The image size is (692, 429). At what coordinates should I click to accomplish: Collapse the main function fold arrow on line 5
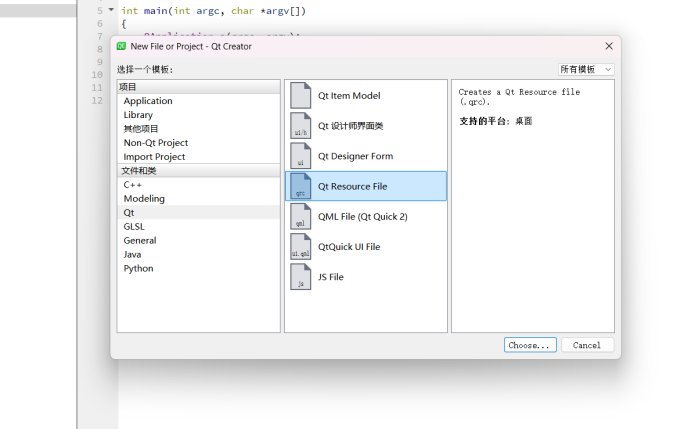pyautogui.click(x=111, y=9)
